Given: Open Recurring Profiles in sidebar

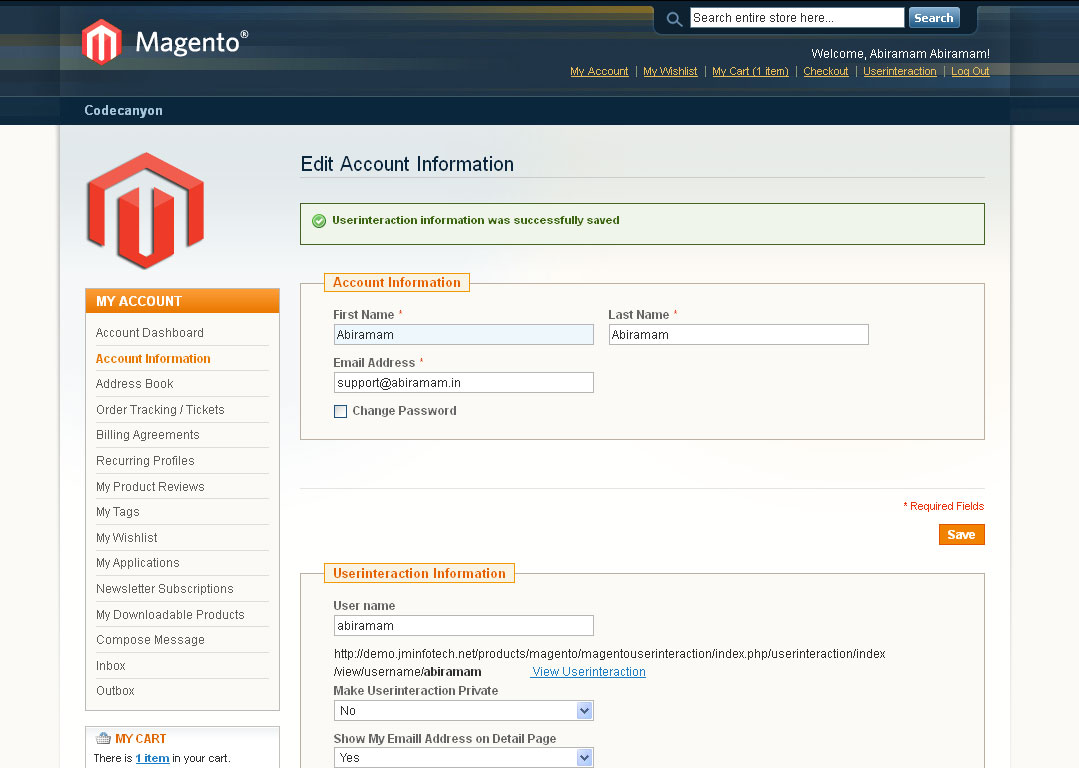Looking at the screenshot, I should click(145, 461).
